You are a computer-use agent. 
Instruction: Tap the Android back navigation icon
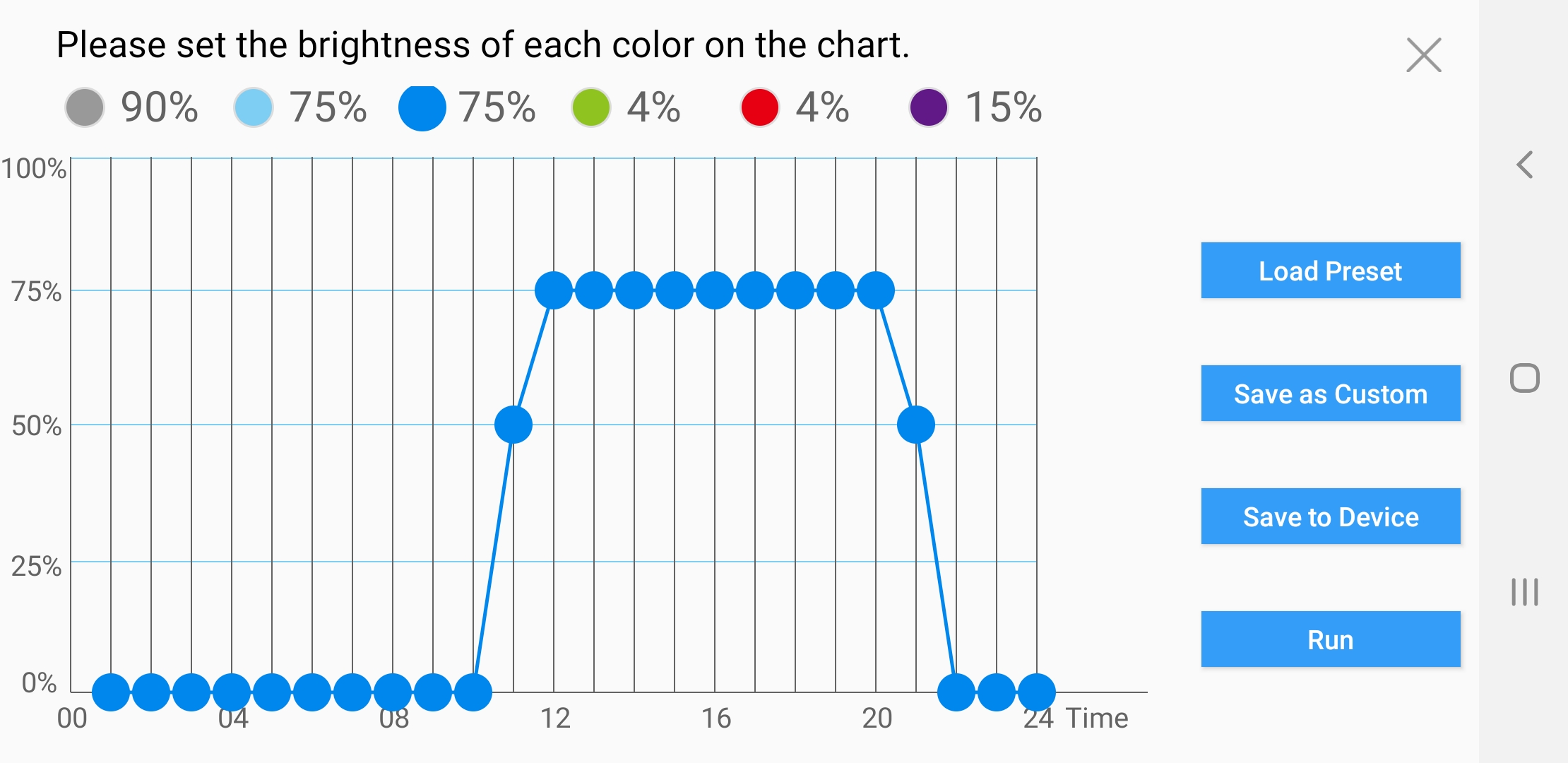[1525, 165]
